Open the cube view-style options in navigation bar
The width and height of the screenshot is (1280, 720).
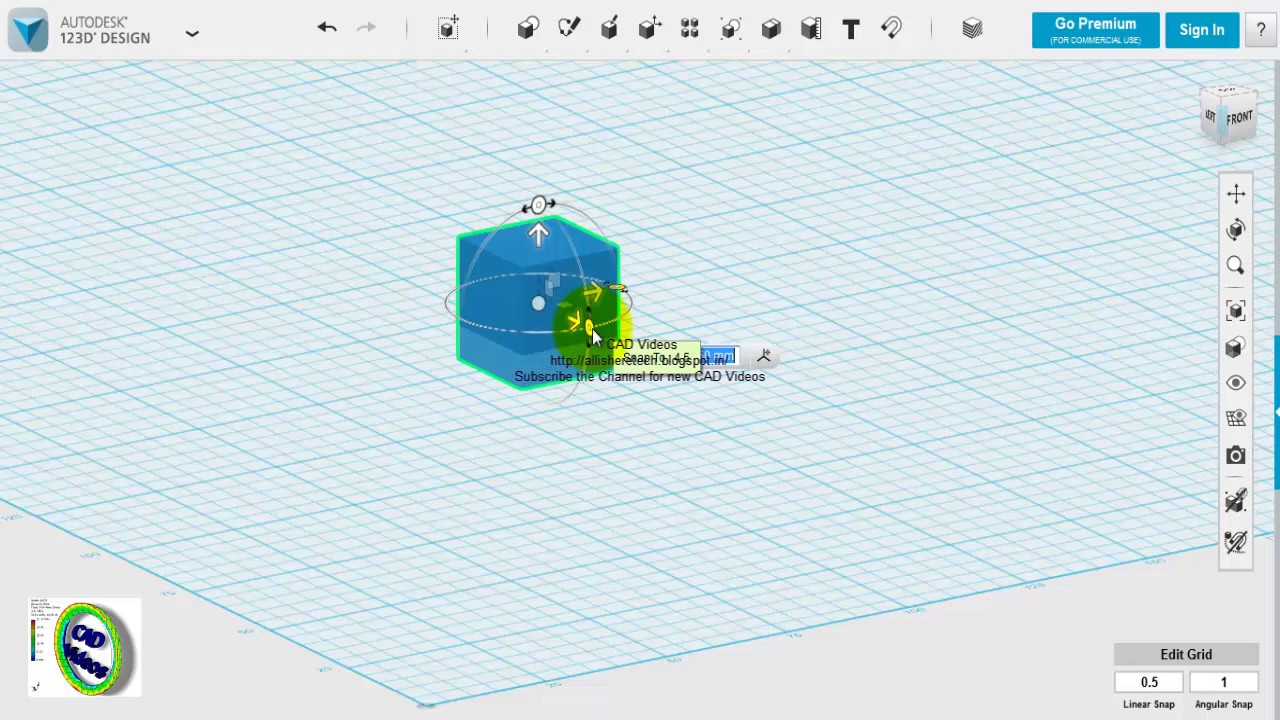[1236, 347]
